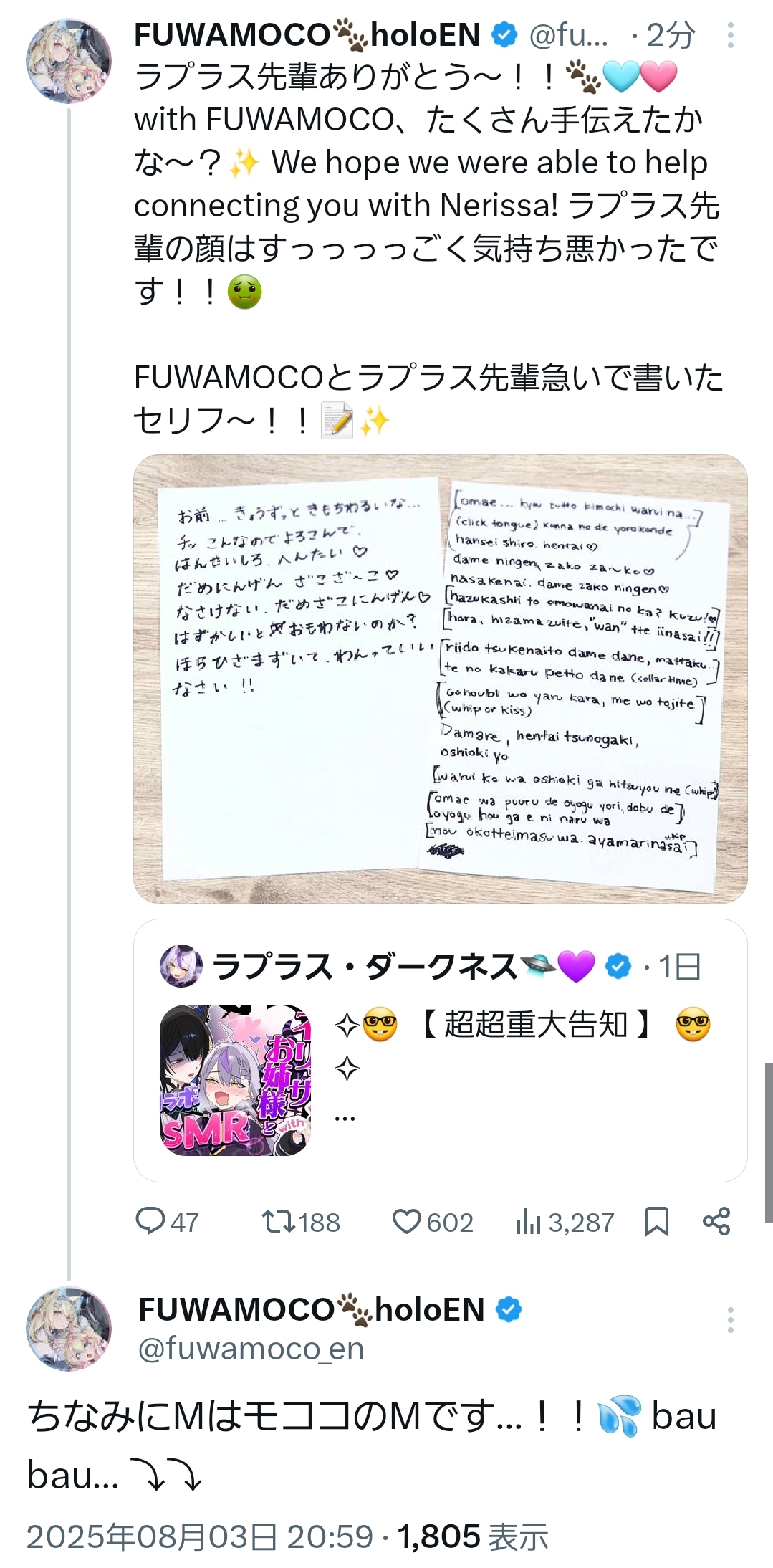This screenshot has height=1568, width=773.
Task: Like the tweet with 602 hearts
Action: click(x=433, y=1222)
